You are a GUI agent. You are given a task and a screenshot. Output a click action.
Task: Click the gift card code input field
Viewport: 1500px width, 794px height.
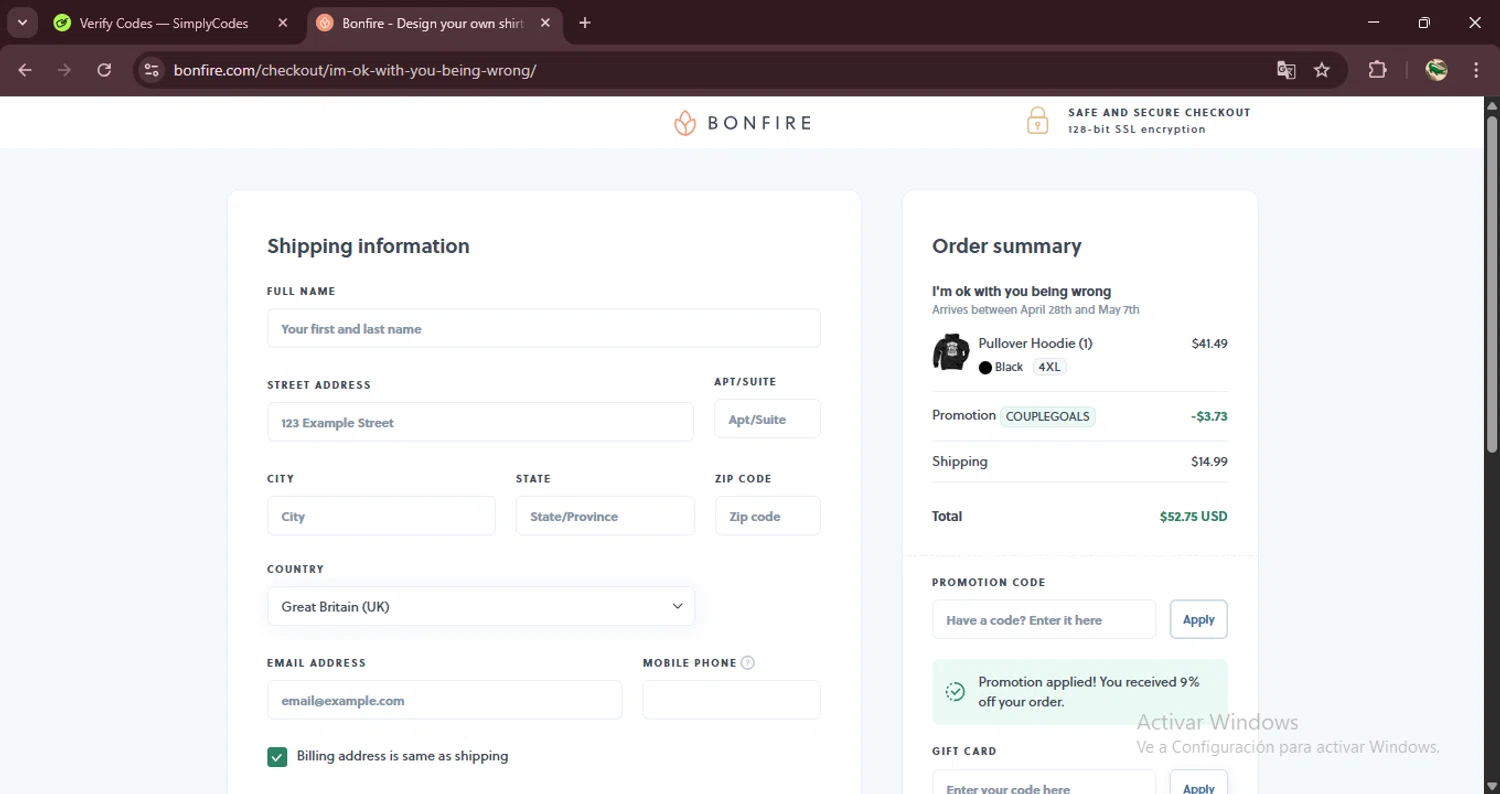1044,782
